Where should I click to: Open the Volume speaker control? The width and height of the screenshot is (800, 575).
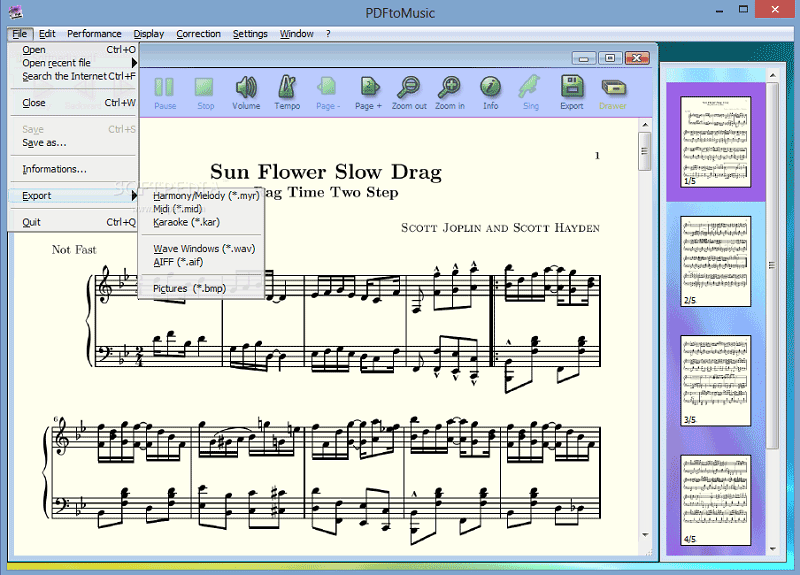point(246,92)
